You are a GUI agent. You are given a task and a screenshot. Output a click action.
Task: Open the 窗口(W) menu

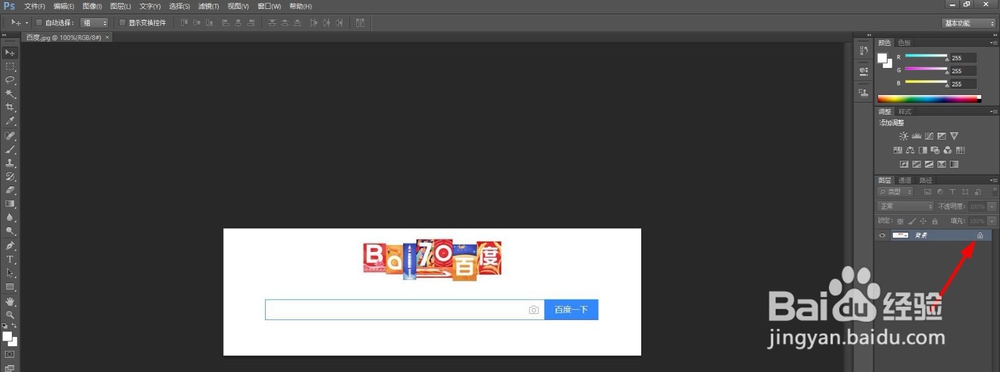(269, 6)
